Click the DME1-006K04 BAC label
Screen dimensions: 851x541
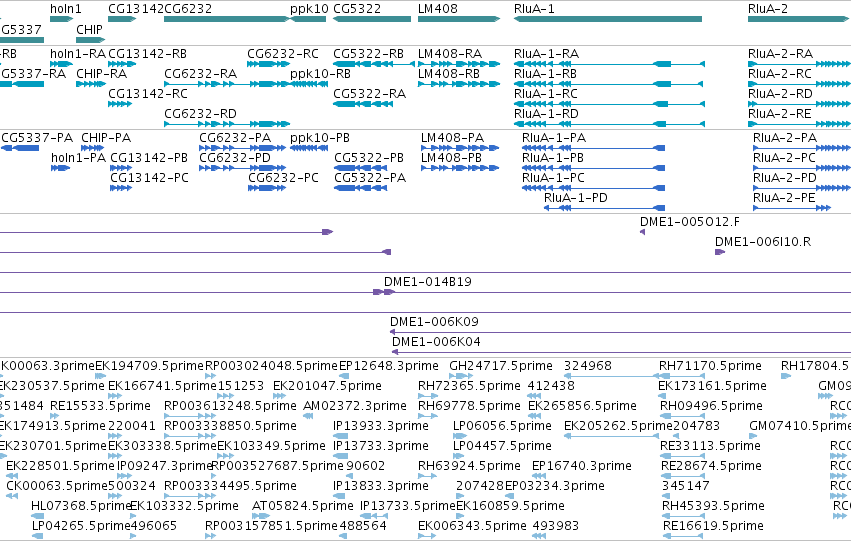(x=436, y=342)
